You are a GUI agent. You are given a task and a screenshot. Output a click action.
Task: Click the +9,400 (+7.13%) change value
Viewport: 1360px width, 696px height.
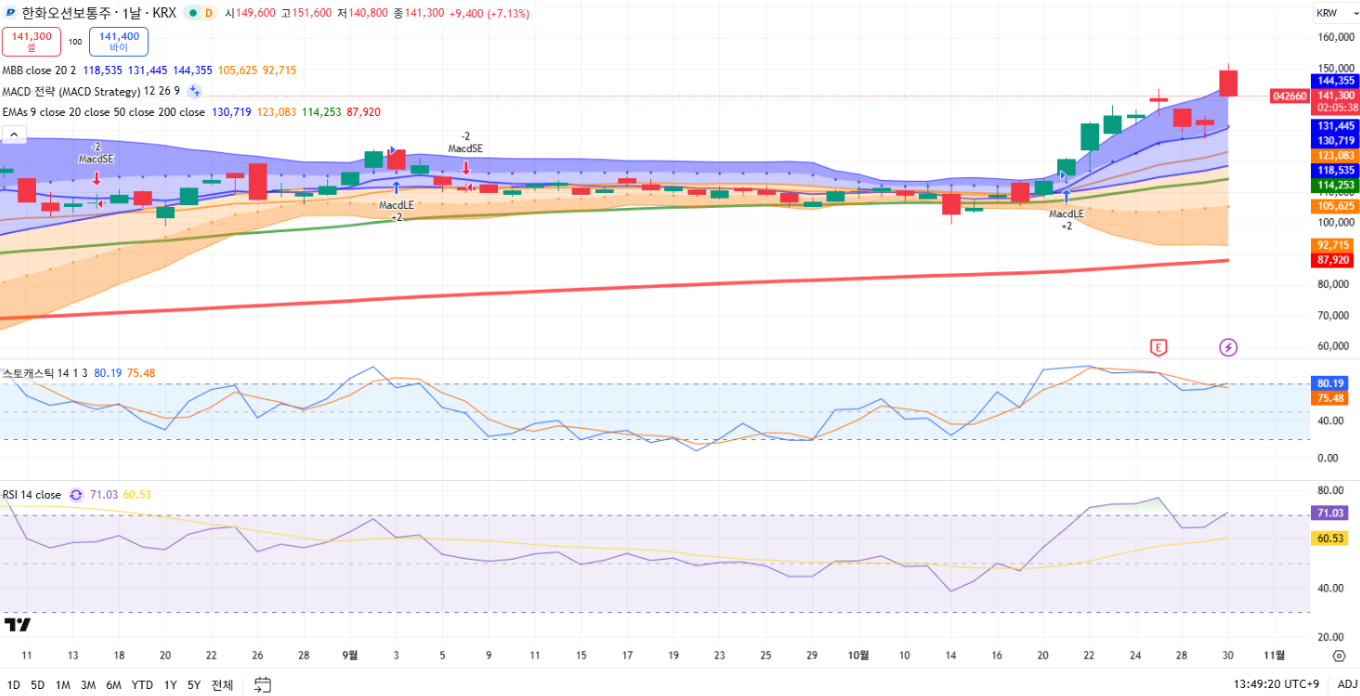coord(488,14)
